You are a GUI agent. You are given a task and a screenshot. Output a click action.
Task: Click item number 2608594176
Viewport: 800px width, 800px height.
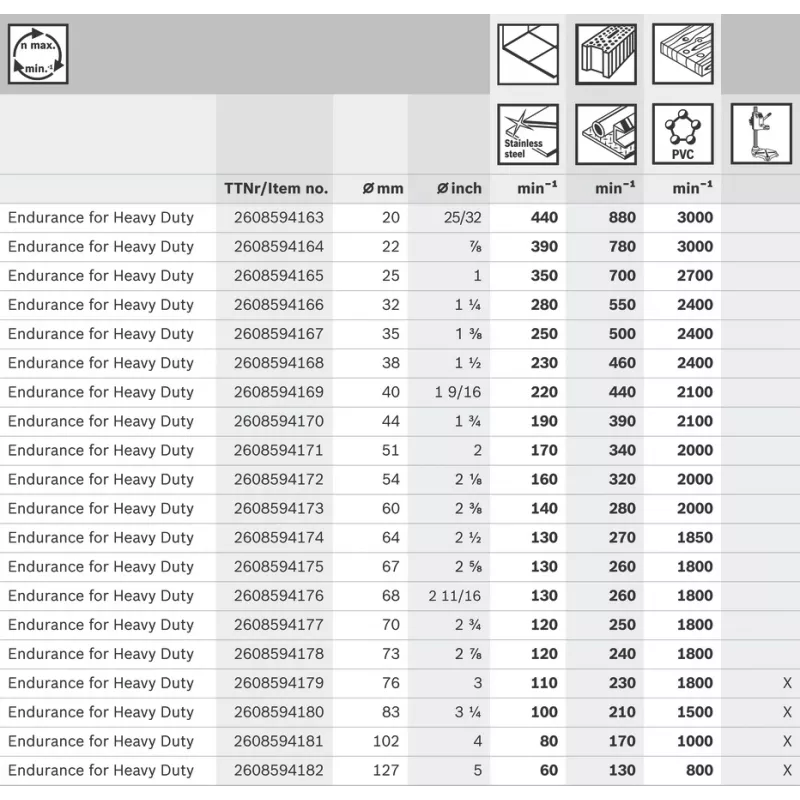point(279,595)
